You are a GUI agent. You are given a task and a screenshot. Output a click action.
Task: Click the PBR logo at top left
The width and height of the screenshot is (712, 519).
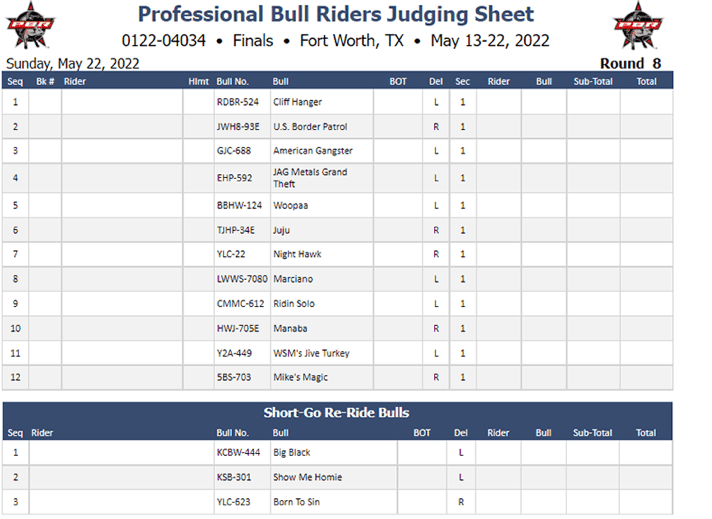(x=30, y=25)
